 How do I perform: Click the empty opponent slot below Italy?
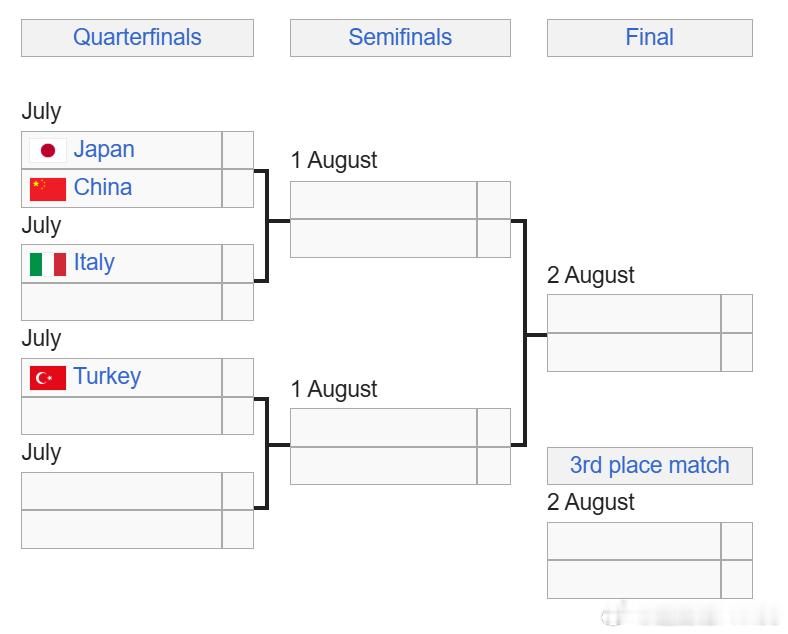click(122, 302)
